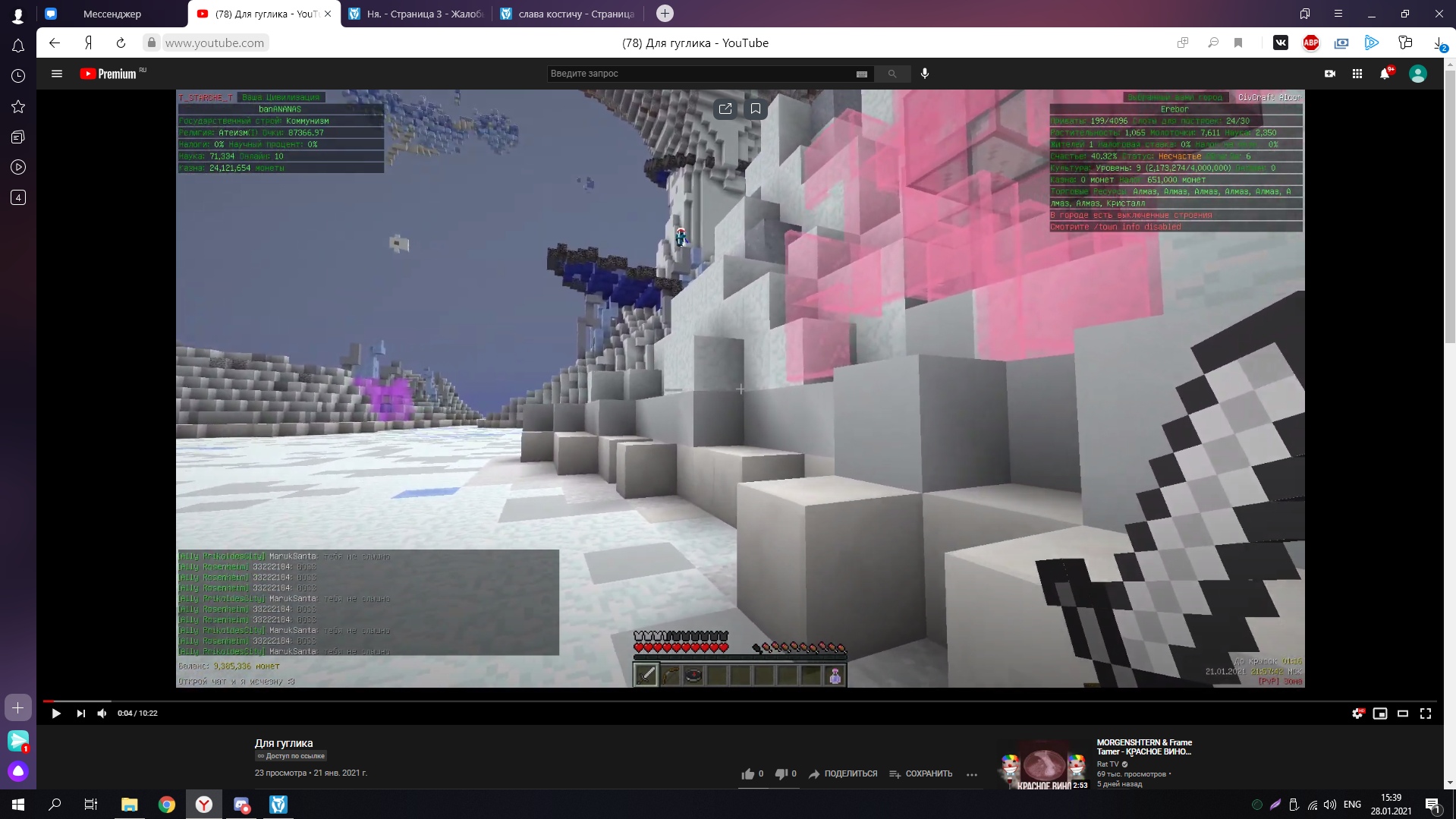Click the YouTube search magnifier button
This screenshot has width=1456, height=819.
pyautogui.click(x=892, y=74)
